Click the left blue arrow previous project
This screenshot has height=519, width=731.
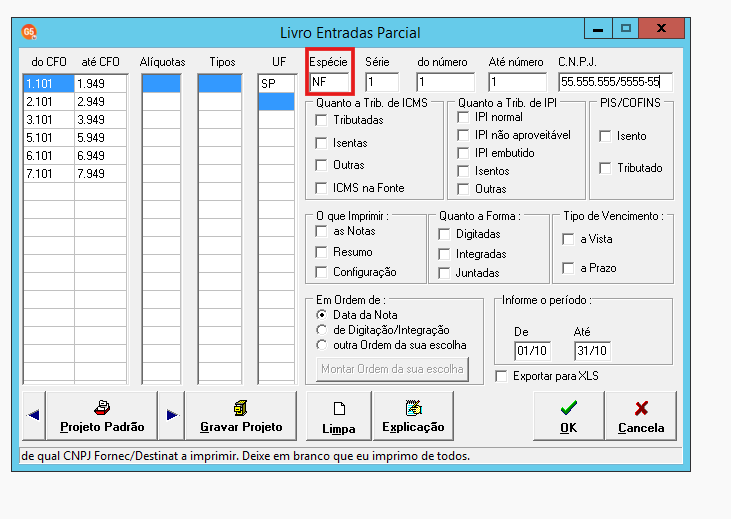click(34, 415)
